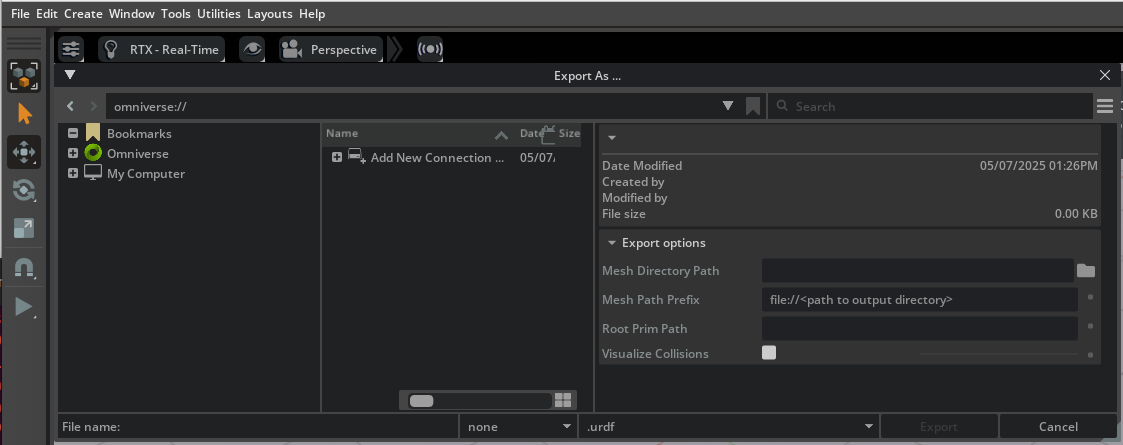Open the Utilities menu

[218, 14]
